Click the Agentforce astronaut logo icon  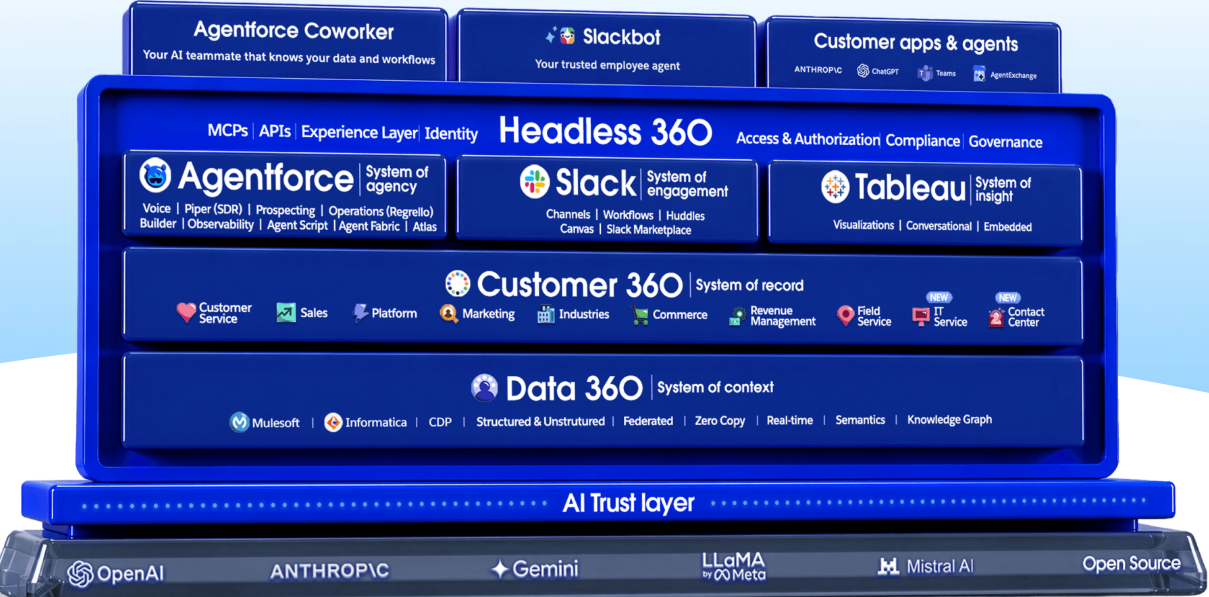click(155, 176)
